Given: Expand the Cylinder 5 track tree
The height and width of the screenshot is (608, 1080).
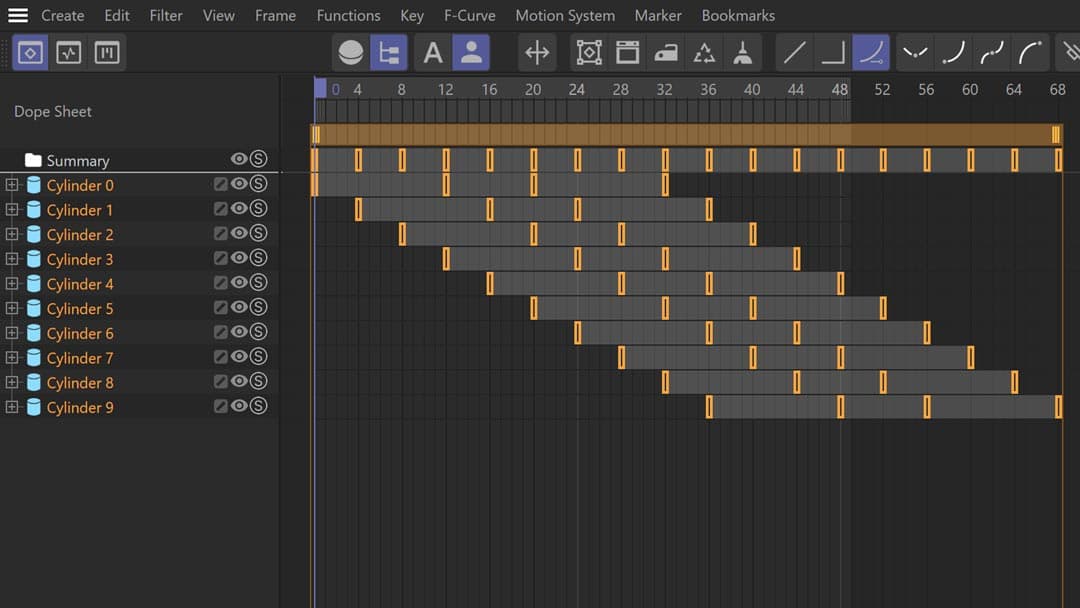Looking at the screenshot, I should click(x=12, y=308).
